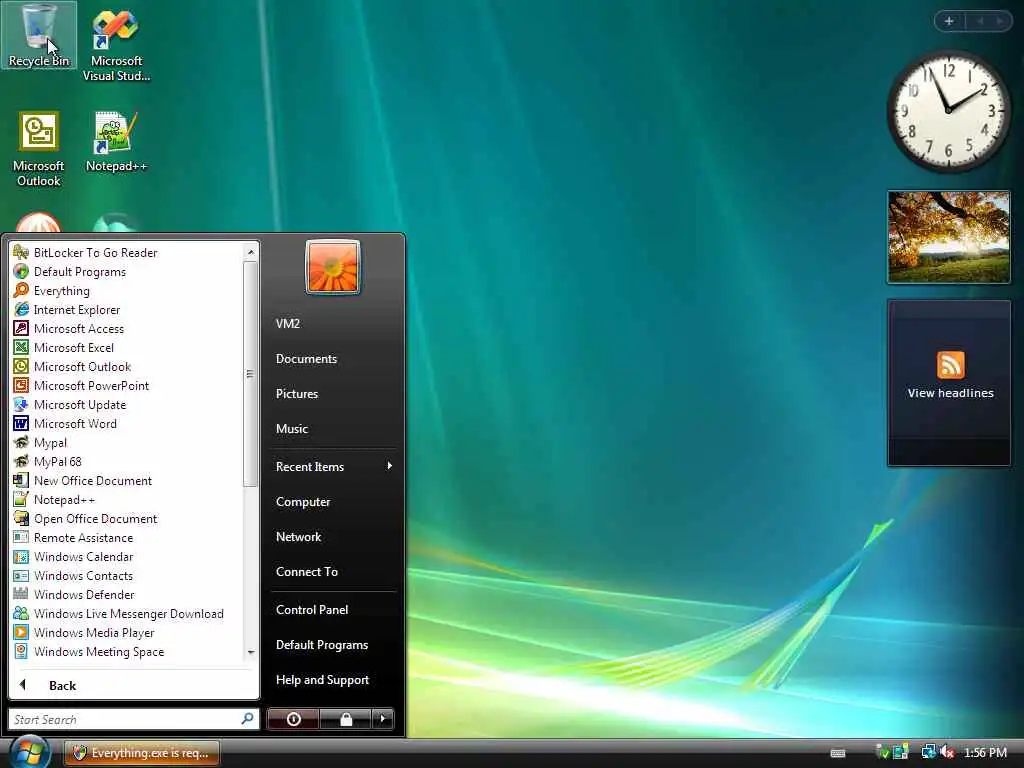The height and width of the screenshot is (768, 1024).
Task: Select Notepad++ in the program list
Action: point(64,500)
